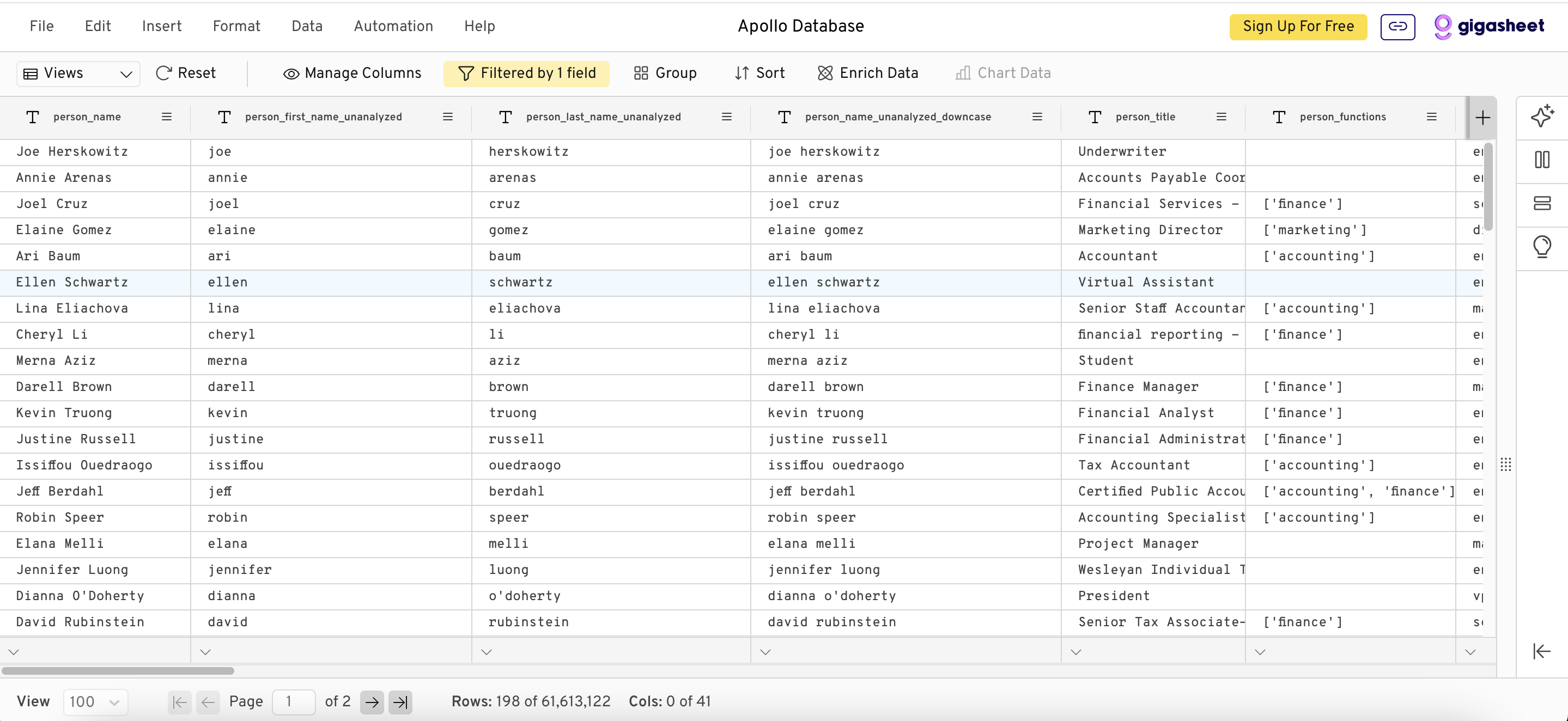Screen dimensions: 1568x721
Task: Click the row layout sidebar icon
Action: coord(1542,203)
